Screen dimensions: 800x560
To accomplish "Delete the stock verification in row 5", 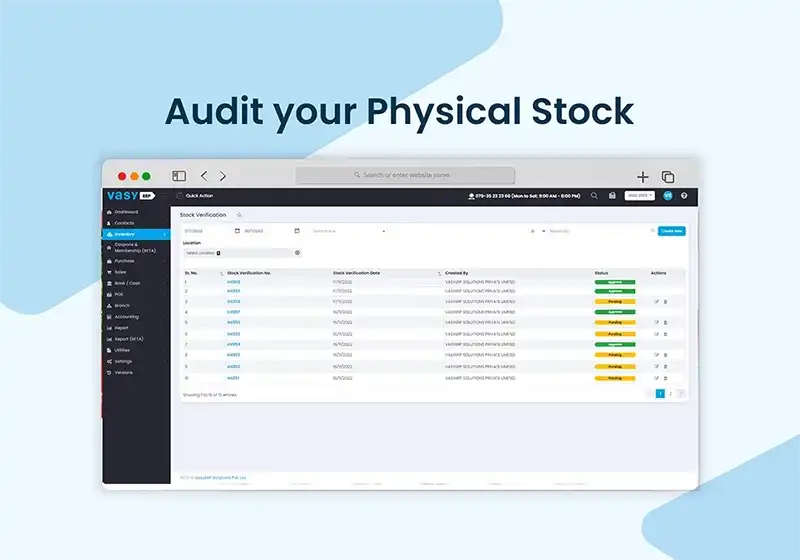I will tap(665, 323).
